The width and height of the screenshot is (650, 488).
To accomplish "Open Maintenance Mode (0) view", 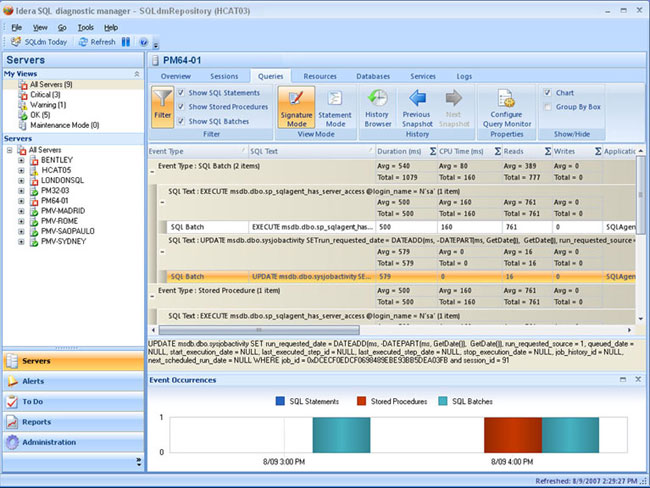I will tap(65, 125).
